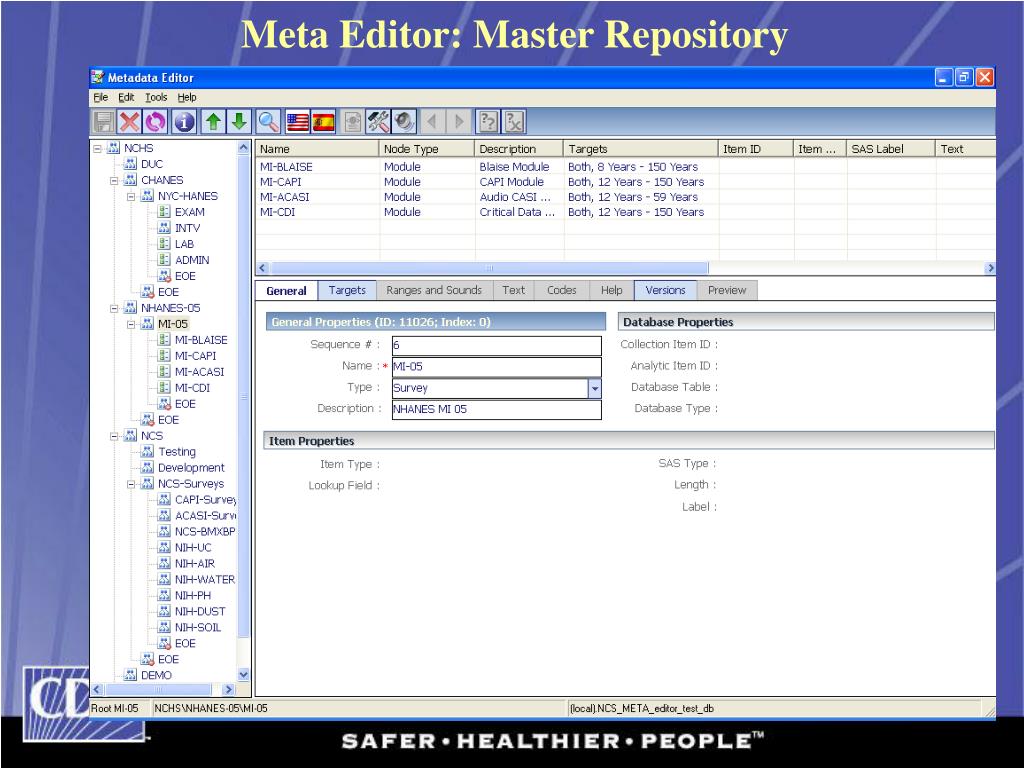Sort by the Node Type column header
This screenshot has width=1024, height=768.
tap(427, 149)
